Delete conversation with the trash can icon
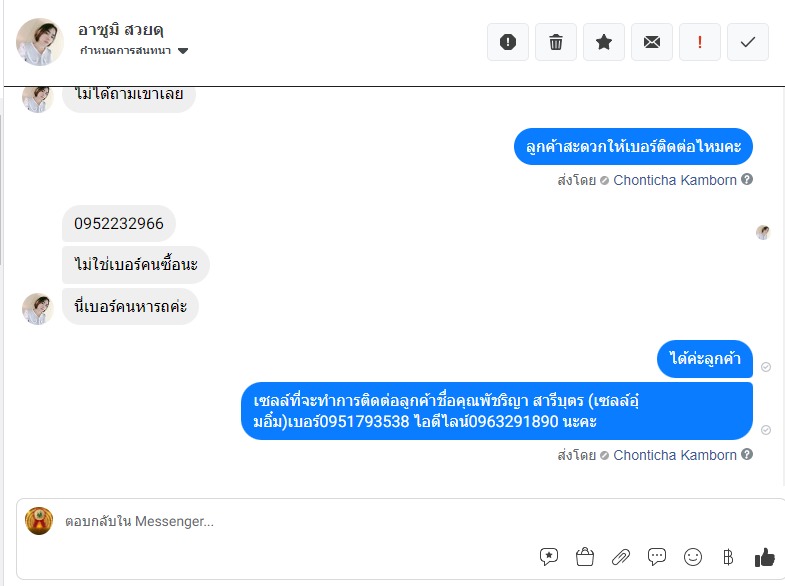The width and height of the screenshot is (785, 586). [556, 42]
